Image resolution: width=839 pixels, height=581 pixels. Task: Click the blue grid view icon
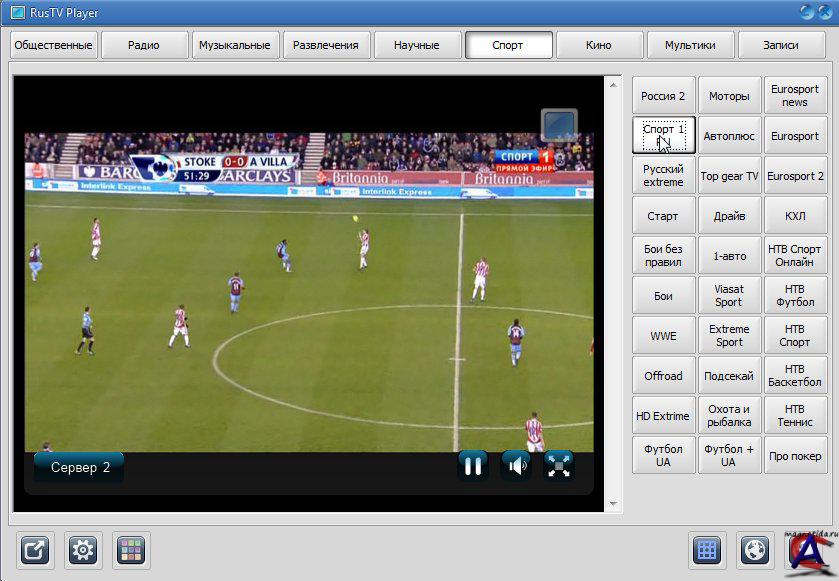pyautogui.click(x=707, y=550)
